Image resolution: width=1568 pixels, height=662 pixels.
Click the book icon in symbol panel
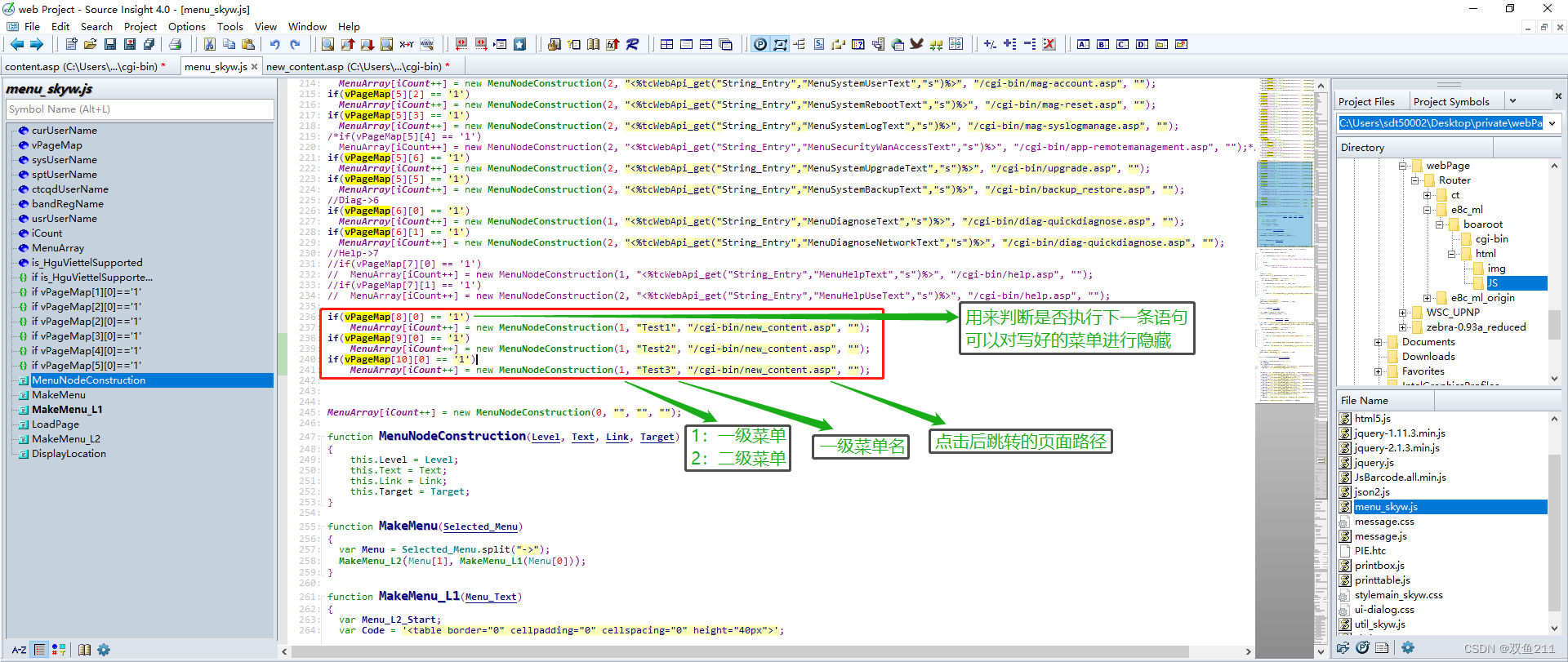(84, 650)
